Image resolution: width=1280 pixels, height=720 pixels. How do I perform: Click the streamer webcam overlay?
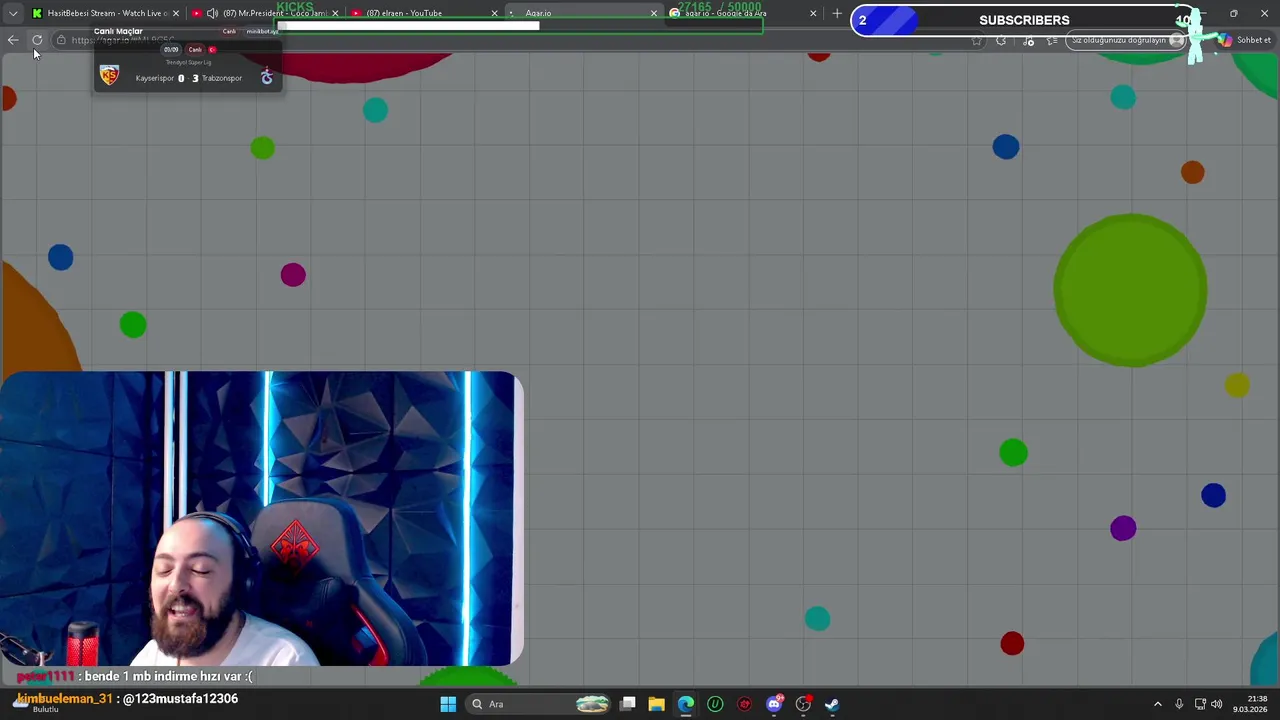click(260, 518)
